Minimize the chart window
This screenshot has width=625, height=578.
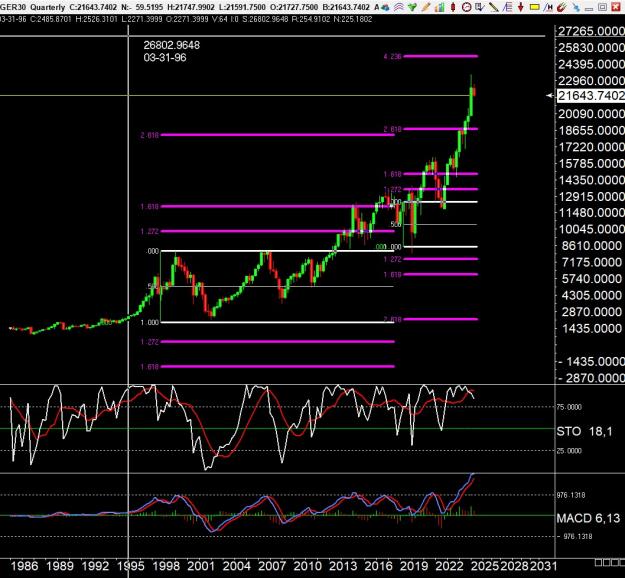point(589,8)
